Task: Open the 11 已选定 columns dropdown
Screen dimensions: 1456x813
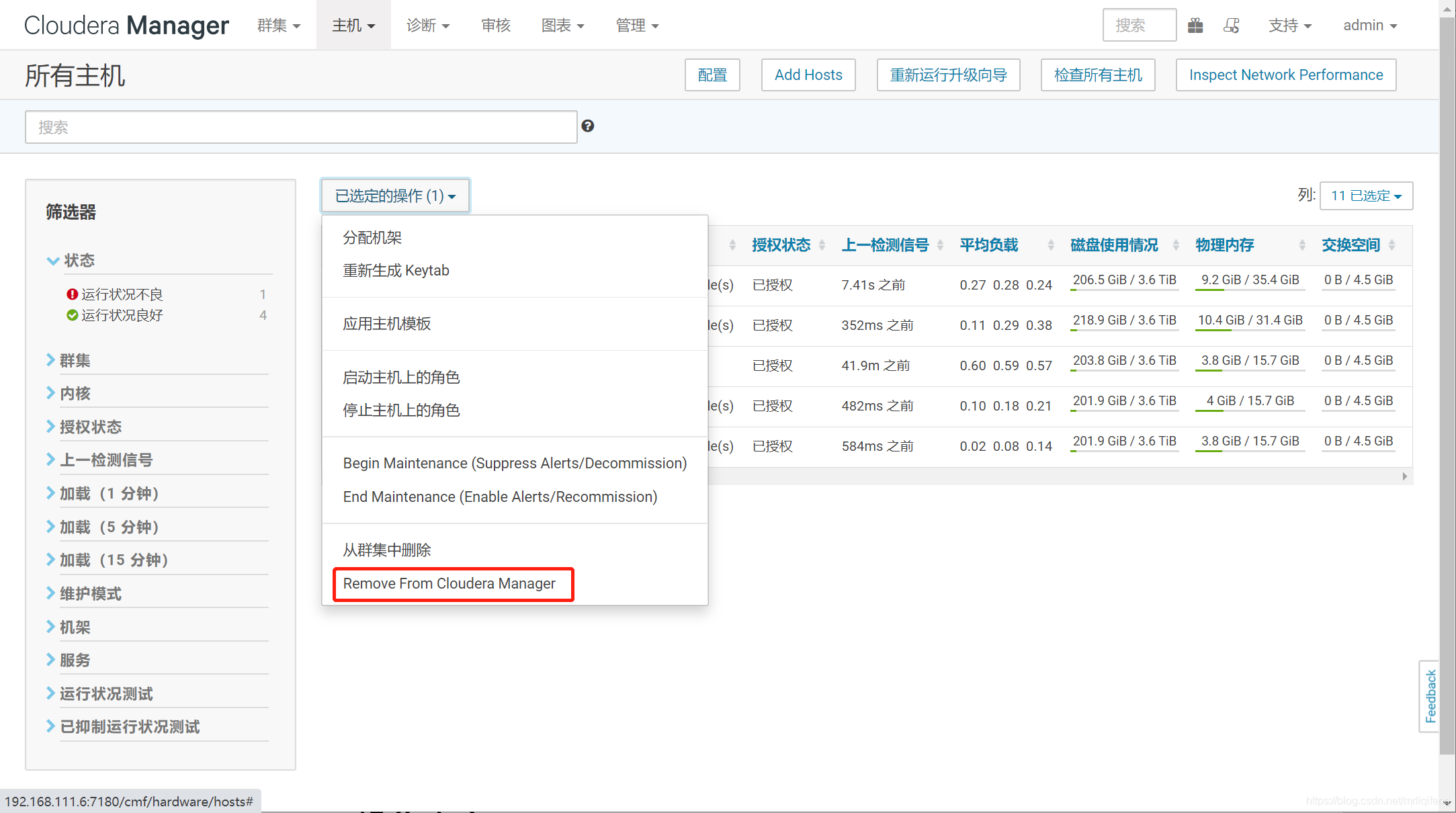Action: tap(1366, 196)
